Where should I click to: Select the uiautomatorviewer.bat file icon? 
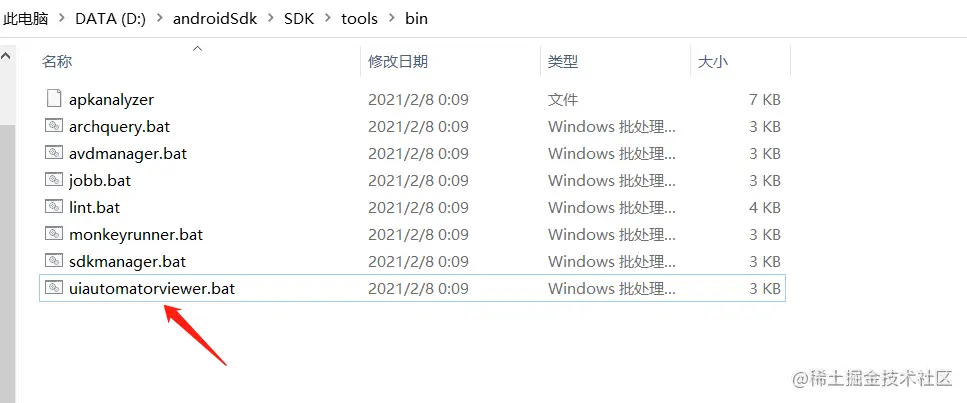click(x=54, y=288)
